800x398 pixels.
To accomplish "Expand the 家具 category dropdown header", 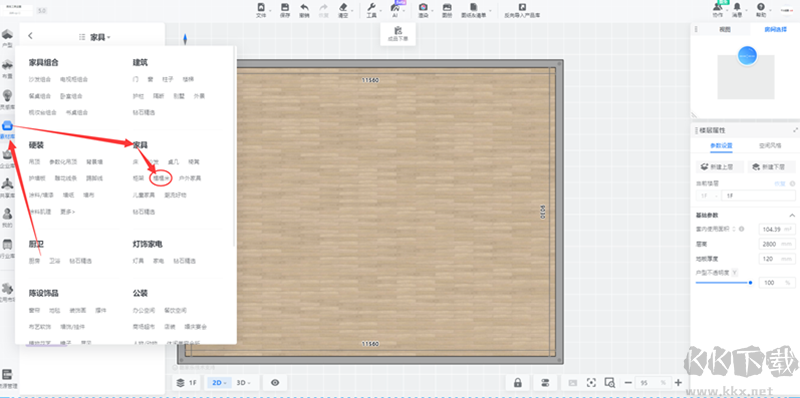I will (100, 37).
